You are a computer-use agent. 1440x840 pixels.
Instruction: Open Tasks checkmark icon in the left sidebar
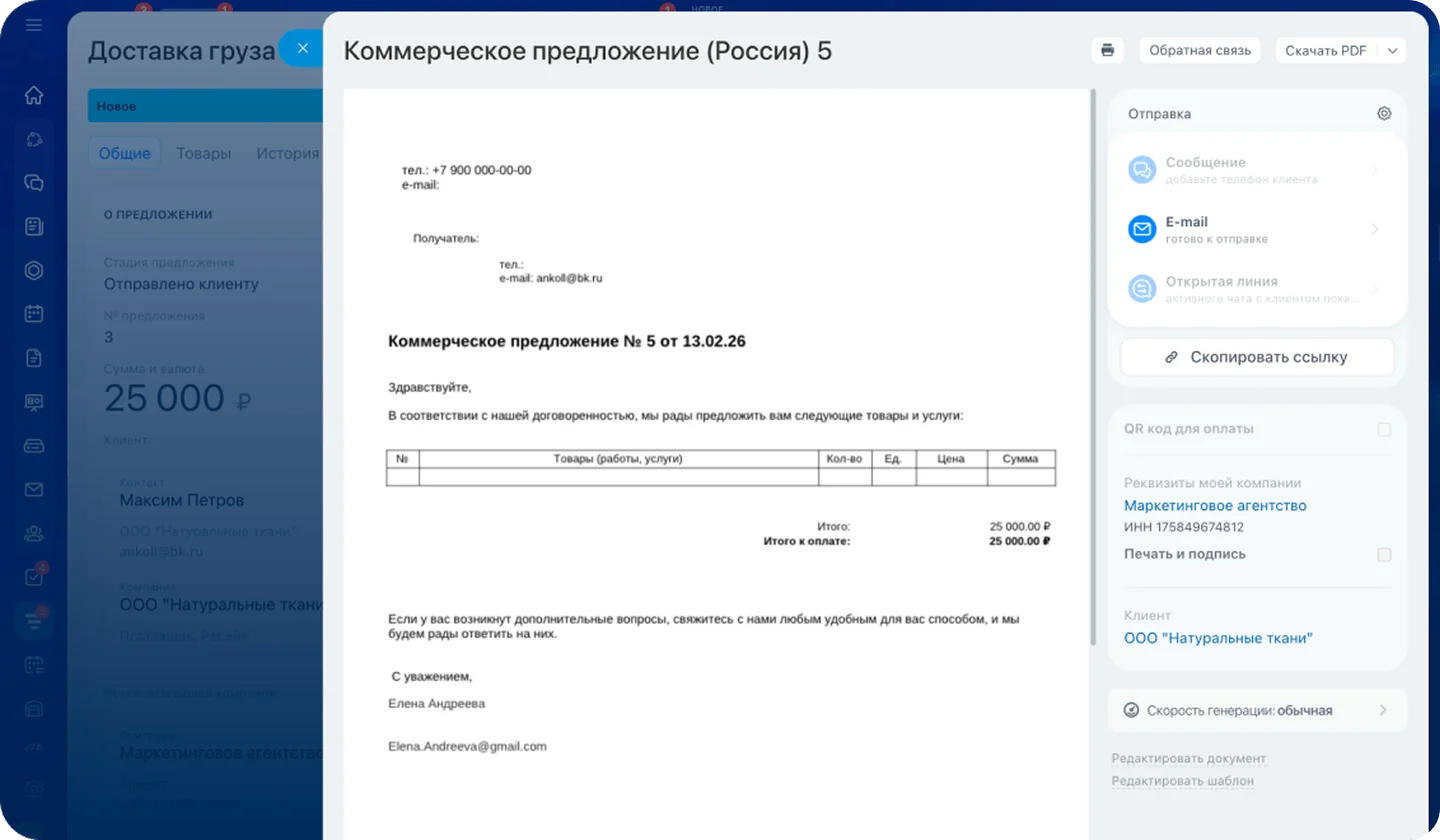(x=34, y=577)
